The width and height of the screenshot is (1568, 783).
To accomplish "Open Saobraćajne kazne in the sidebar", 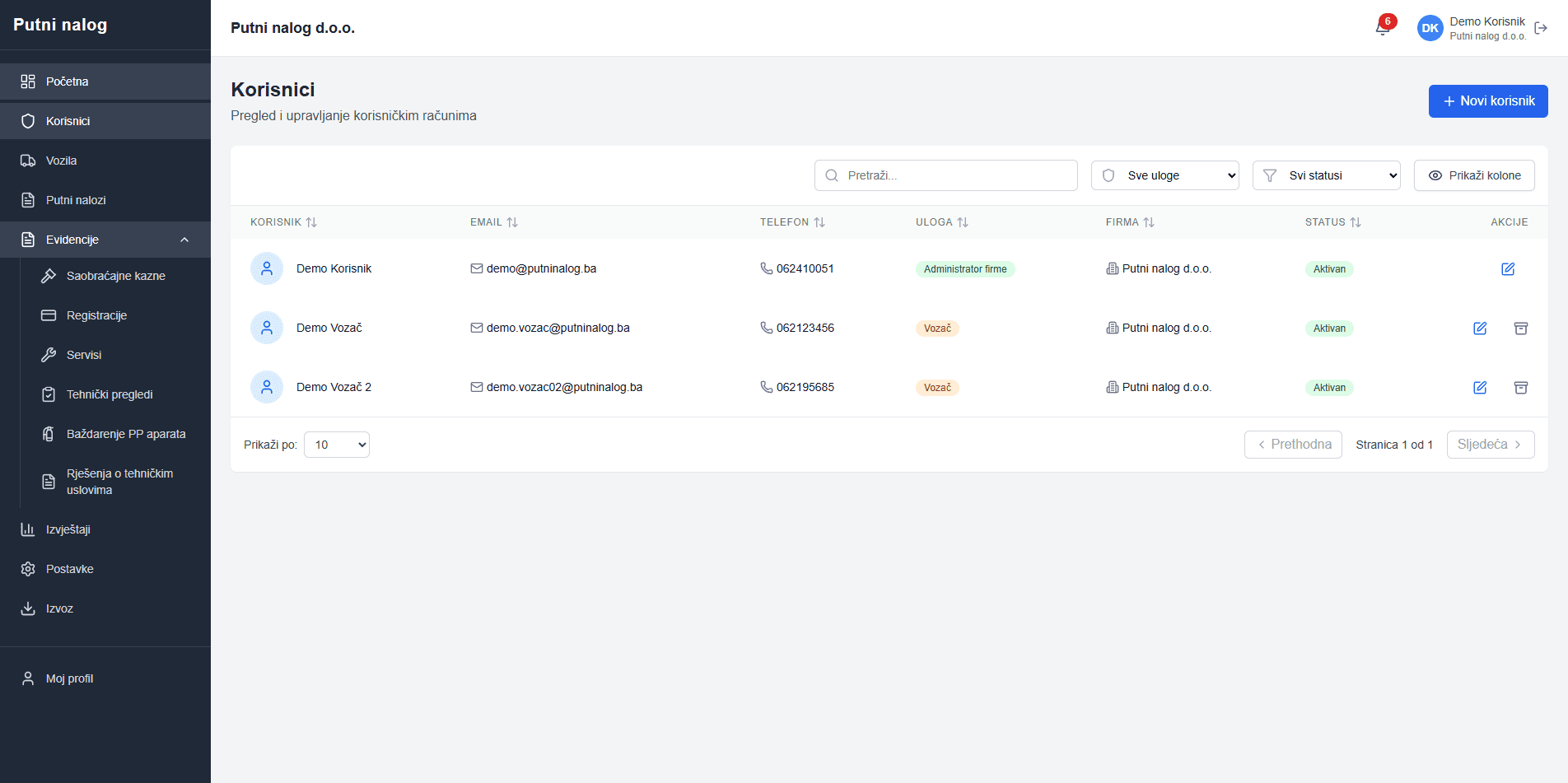I will [115, 276].
